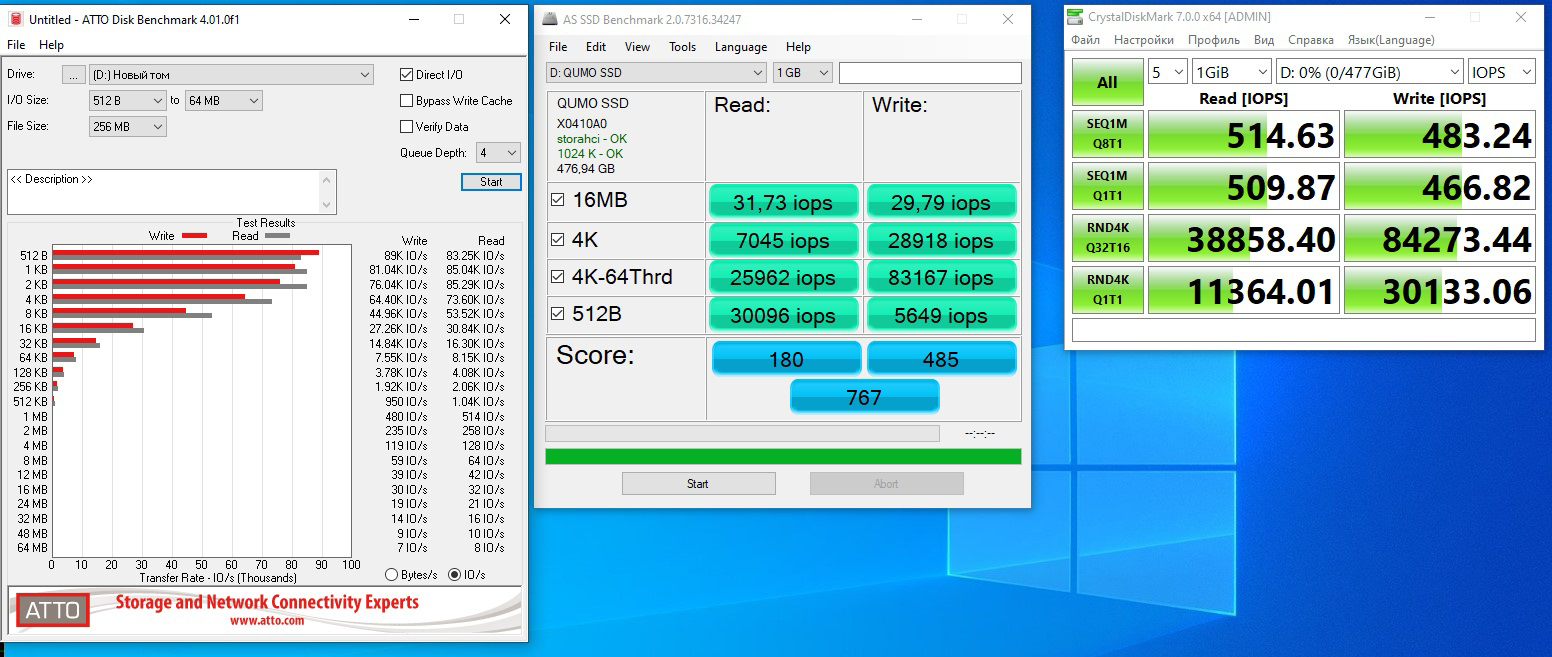The height and width of the screenshot is (657, 1552).
Task: Click Abort button in AS SSD Benchmark
Action: [x=886, y=484]
